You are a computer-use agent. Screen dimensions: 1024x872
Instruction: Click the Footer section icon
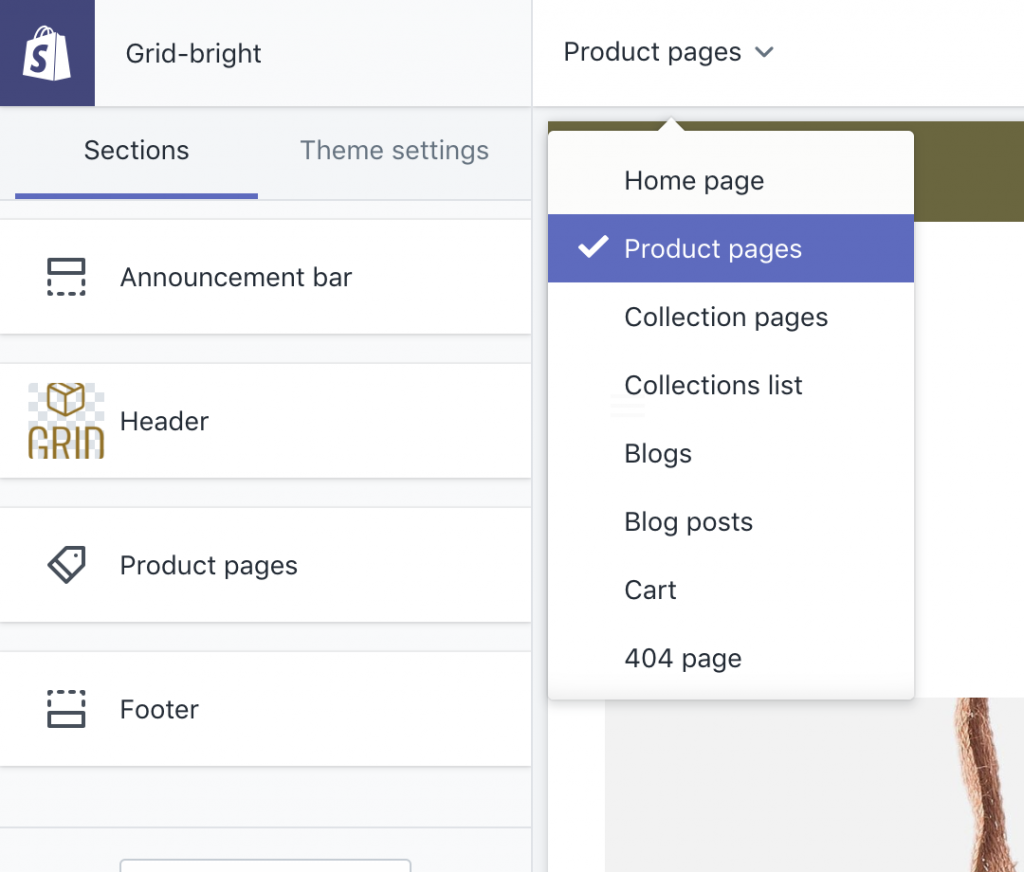click(x=66, y=709)
